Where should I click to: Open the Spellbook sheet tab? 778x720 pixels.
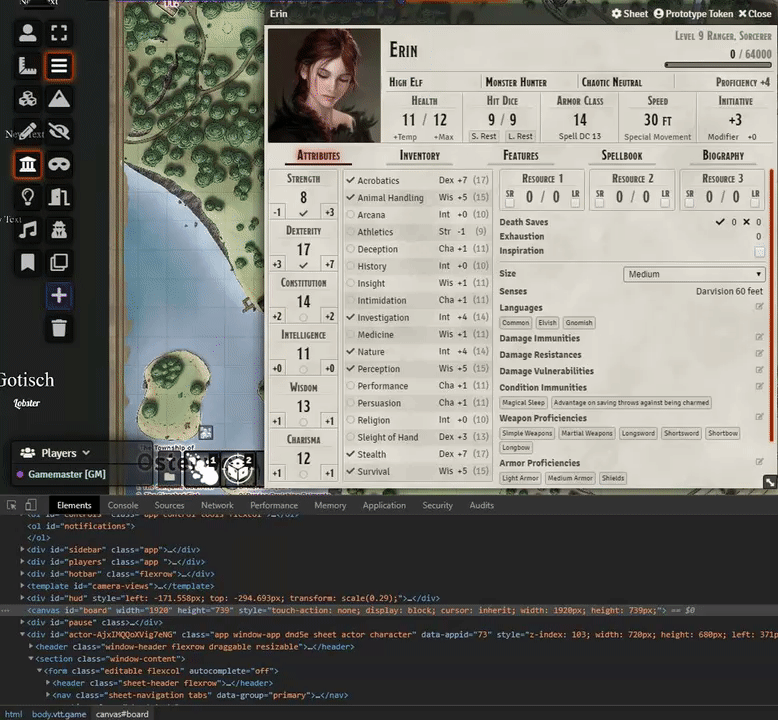tap(622, 155)
